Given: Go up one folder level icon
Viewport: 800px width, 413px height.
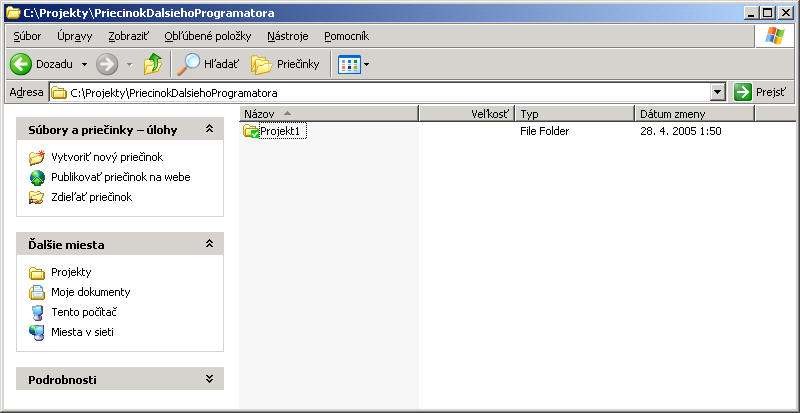Looking at the screenshot, I should tap(153, 64).
